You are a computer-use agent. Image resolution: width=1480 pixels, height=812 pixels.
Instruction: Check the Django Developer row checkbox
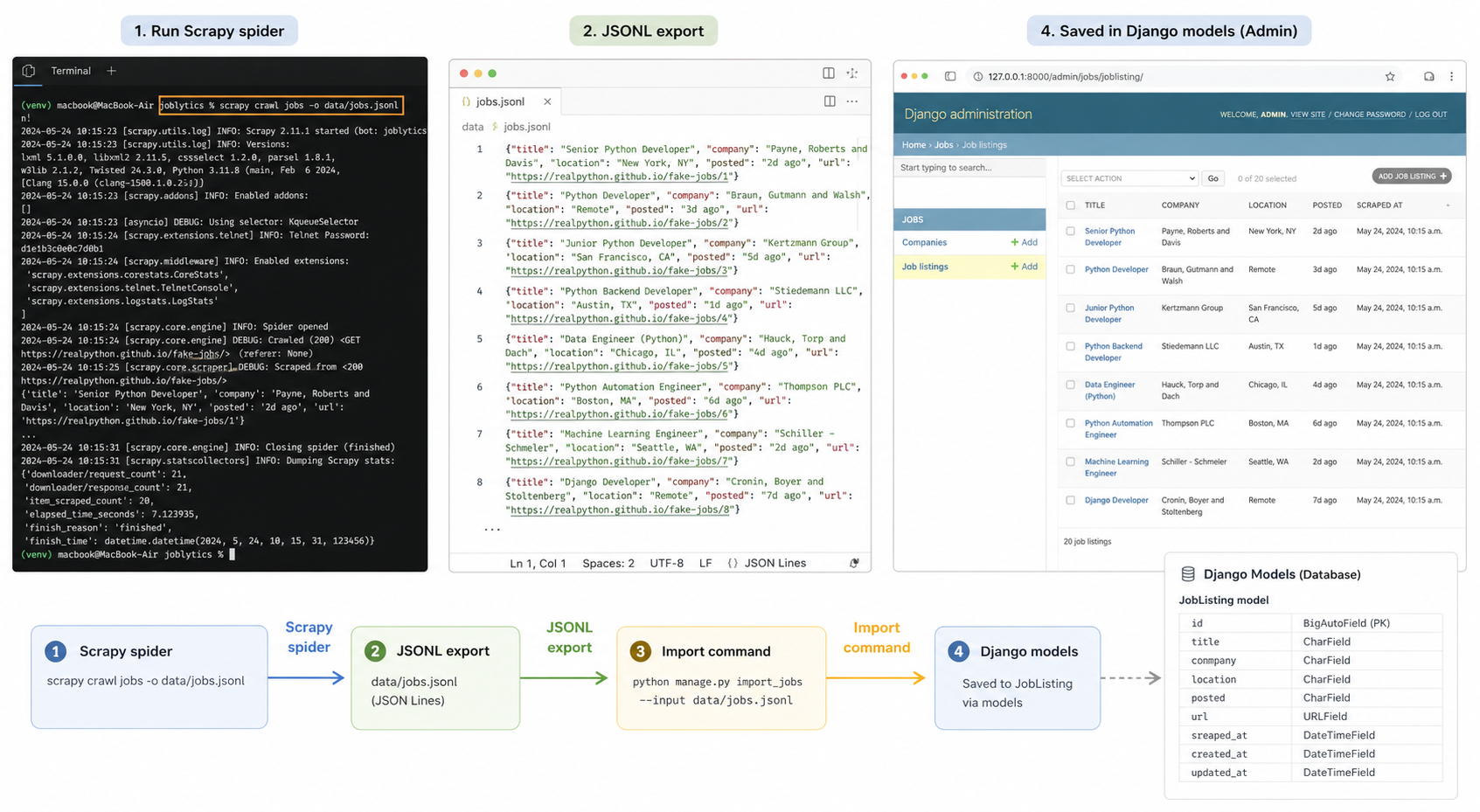(1070, 501)
